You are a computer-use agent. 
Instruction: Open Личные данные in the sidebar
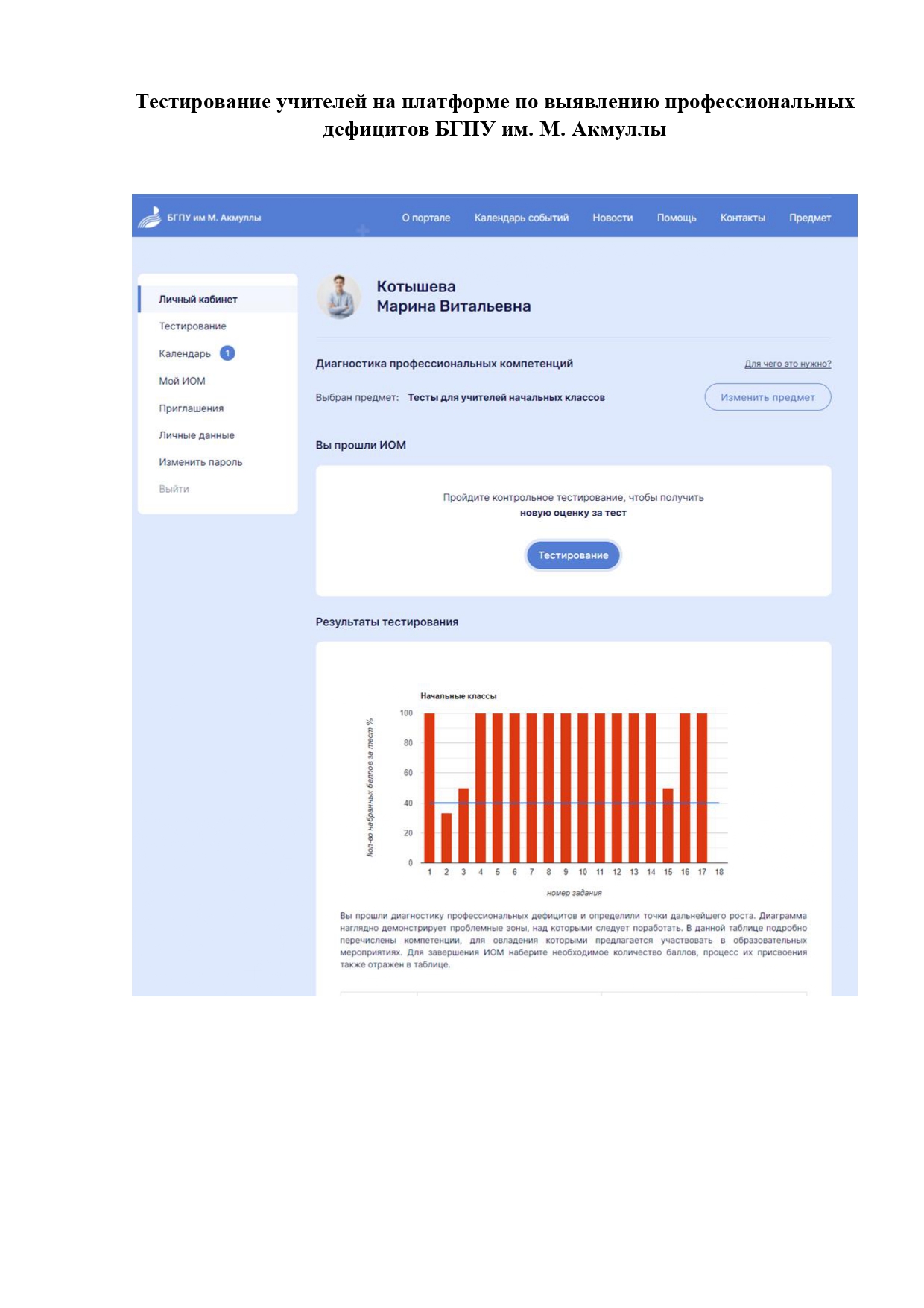[x=197, y=435]
